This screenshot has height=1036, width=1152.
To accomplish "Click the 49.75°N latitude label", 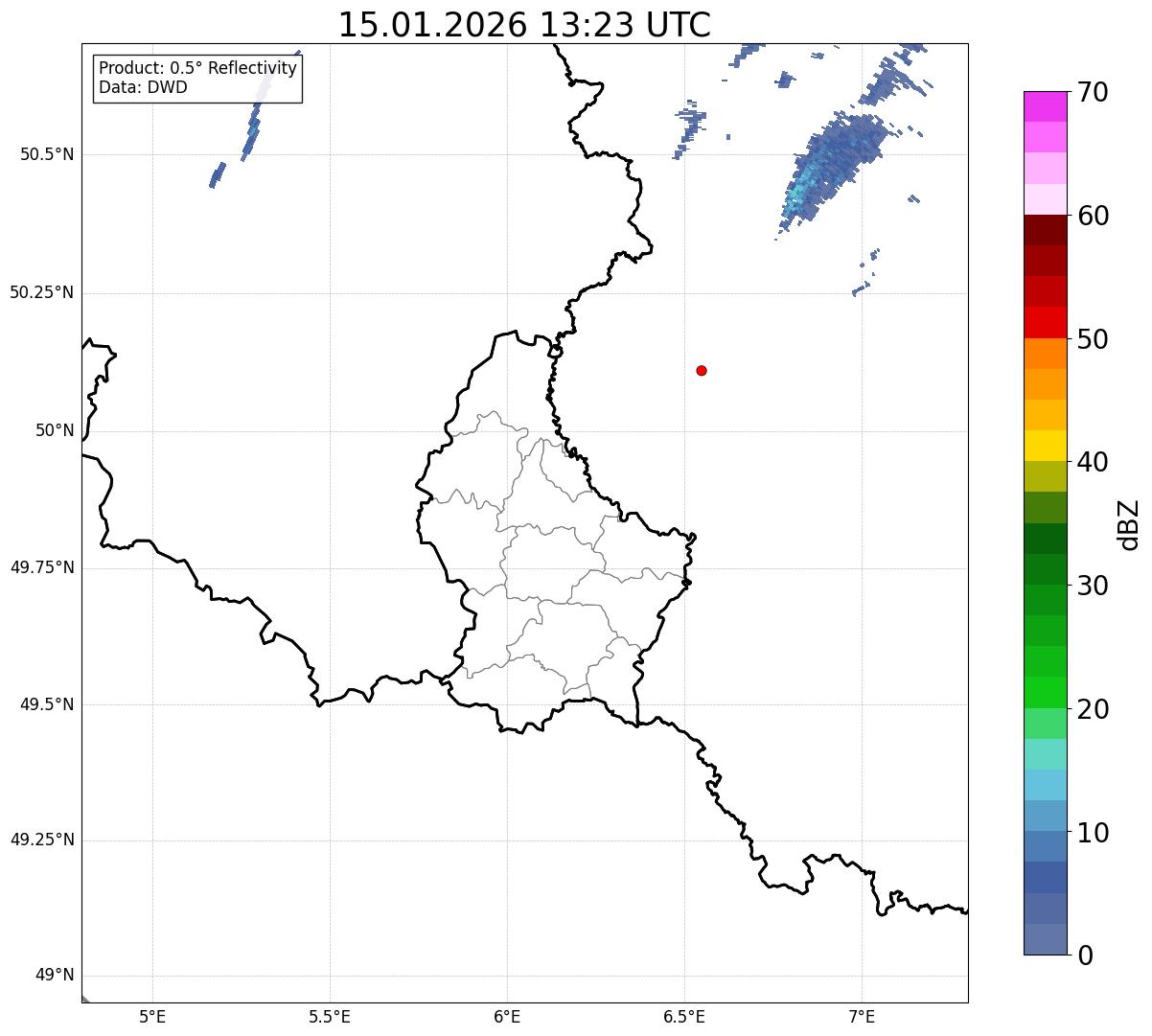I will [x=42, y=567].
